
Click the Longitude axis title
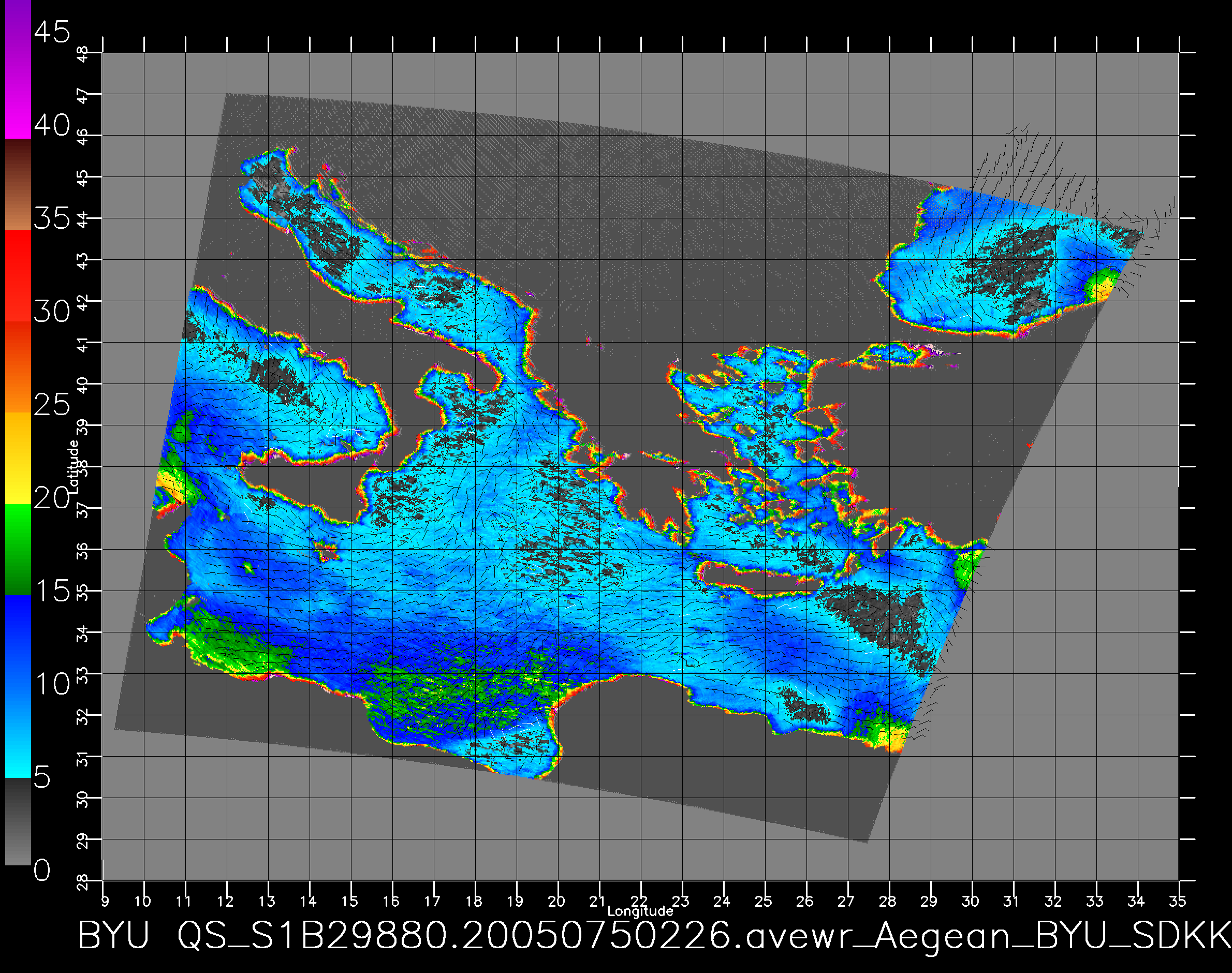coord(640,911)
